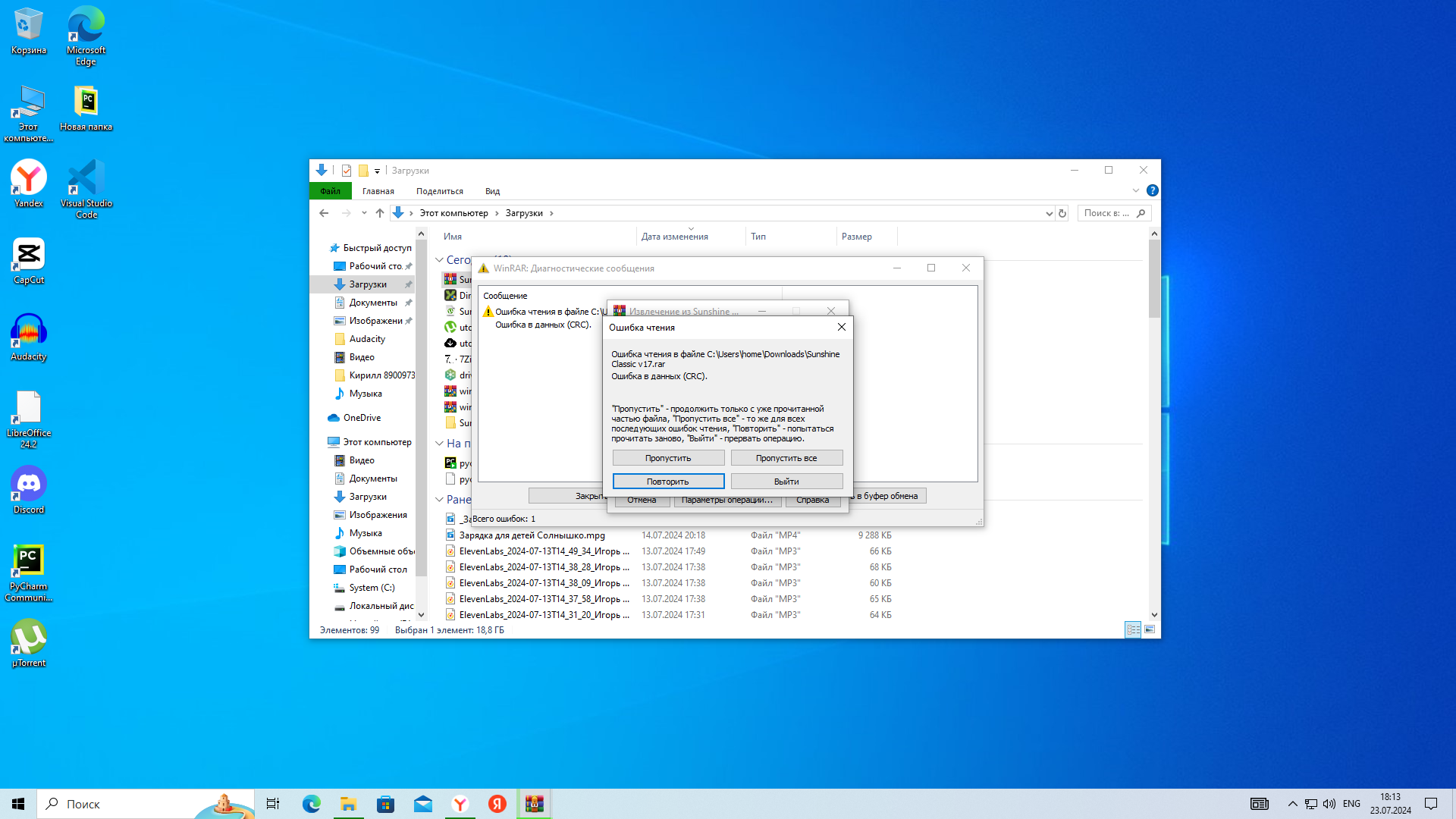Launch Yandex browser desktop icon
Viewport: 1456px width, 819px height.
point(29,184)
